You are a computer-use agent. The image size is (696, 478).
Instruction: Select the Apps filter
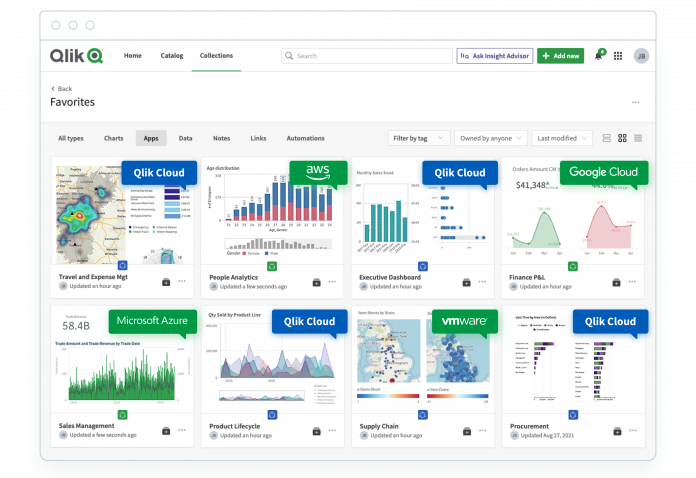tap(151, 138)
